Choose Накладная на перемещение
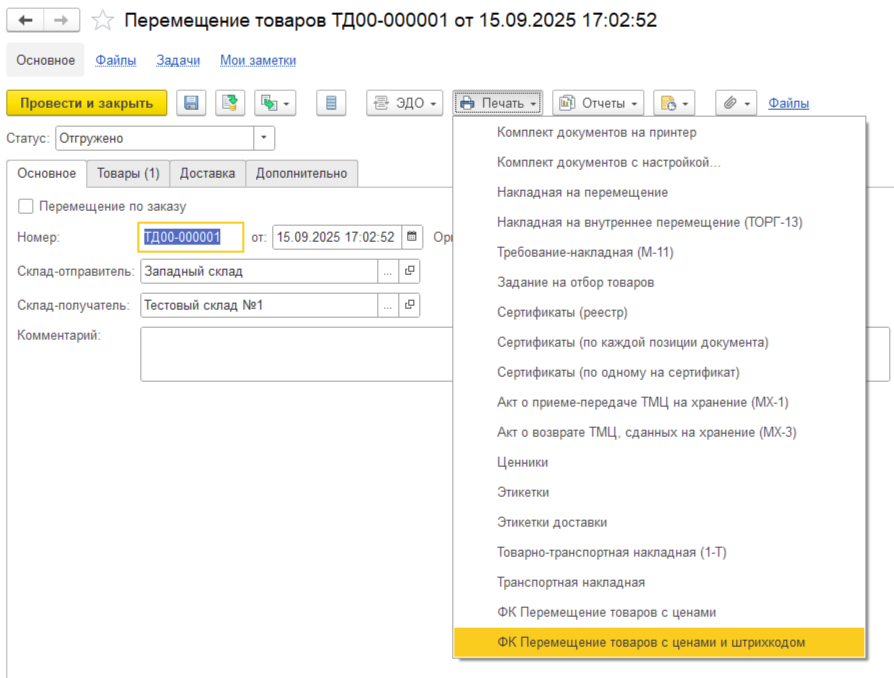The height and width of the screenshot is (678, 894). 659,192
